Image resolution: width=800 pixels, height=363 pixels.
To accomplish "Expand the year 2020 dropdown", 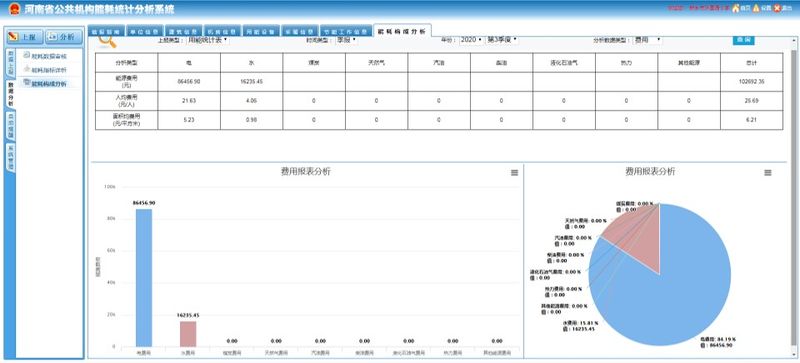I will point(471,39).
